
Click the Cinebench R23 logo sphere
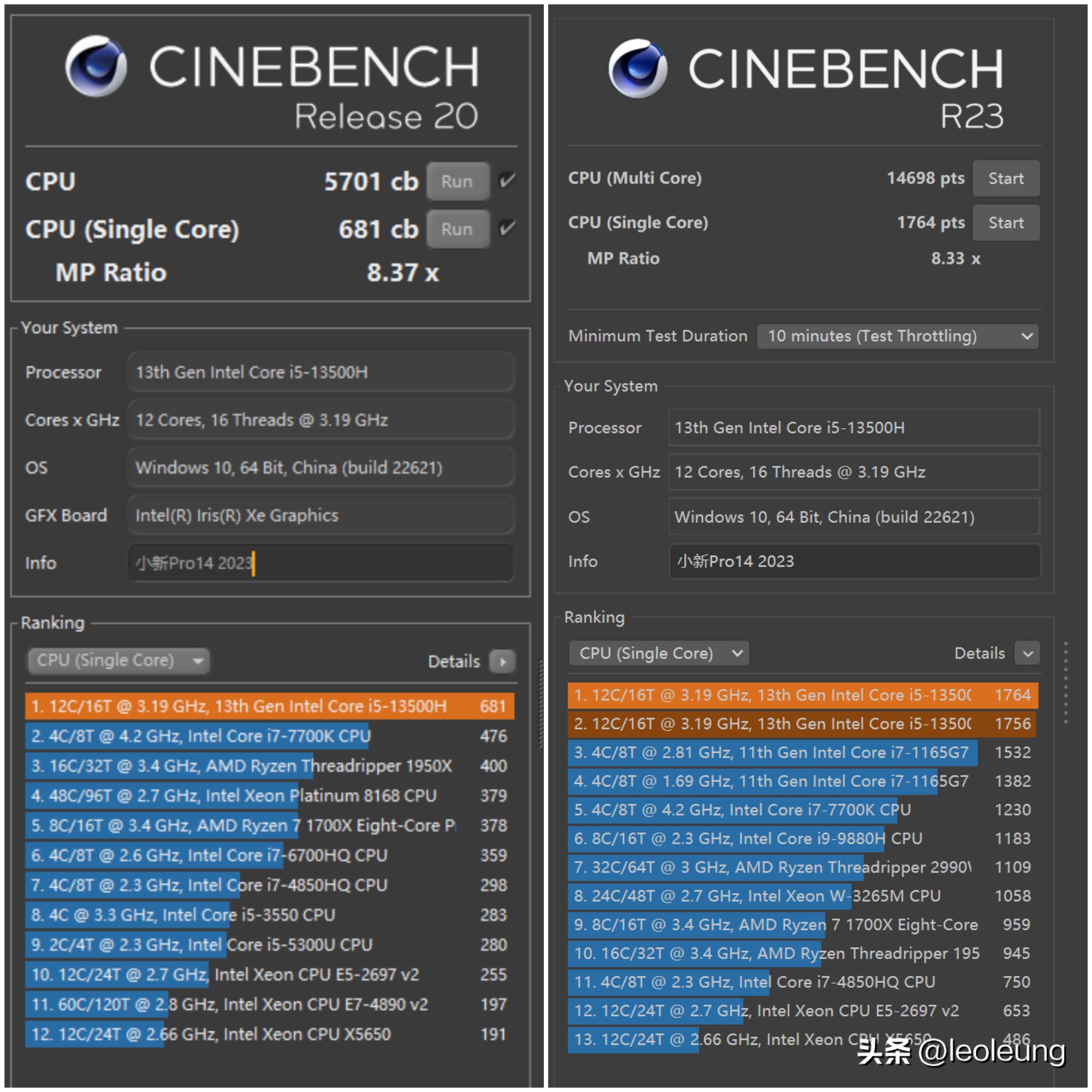(x=638, y=69)
